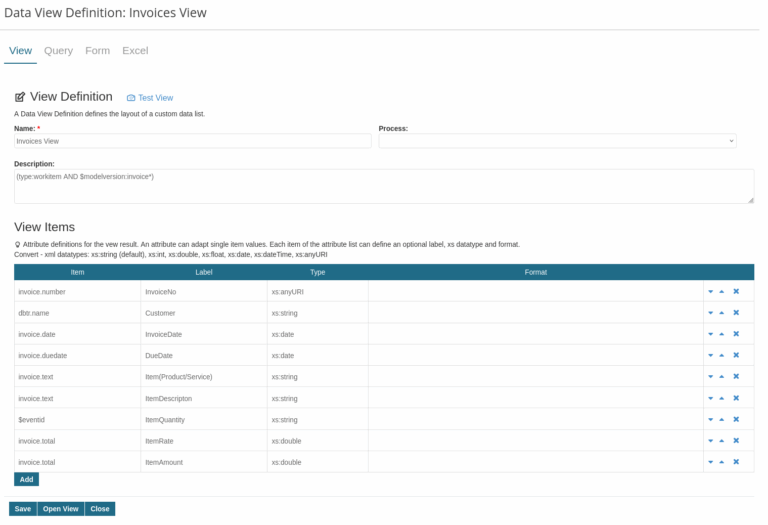Click the Open View button
This screenshot has width=768, height=525.
click(61, 509)
